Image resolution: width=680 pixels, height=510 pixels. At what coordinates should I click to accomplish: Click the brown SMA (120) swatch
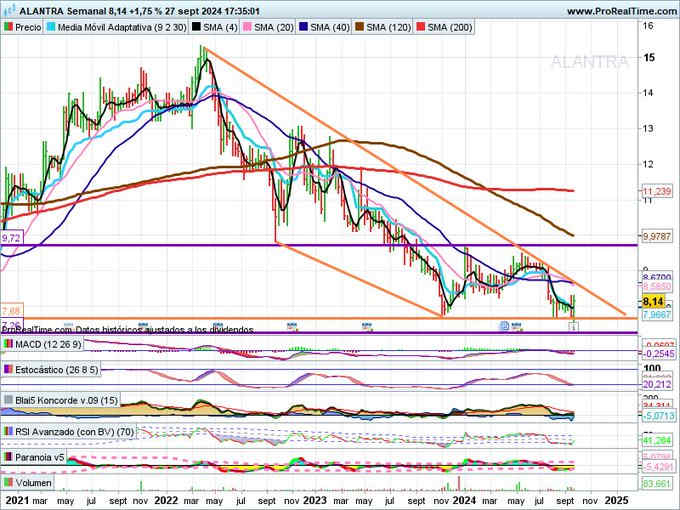tap(359, 27)
